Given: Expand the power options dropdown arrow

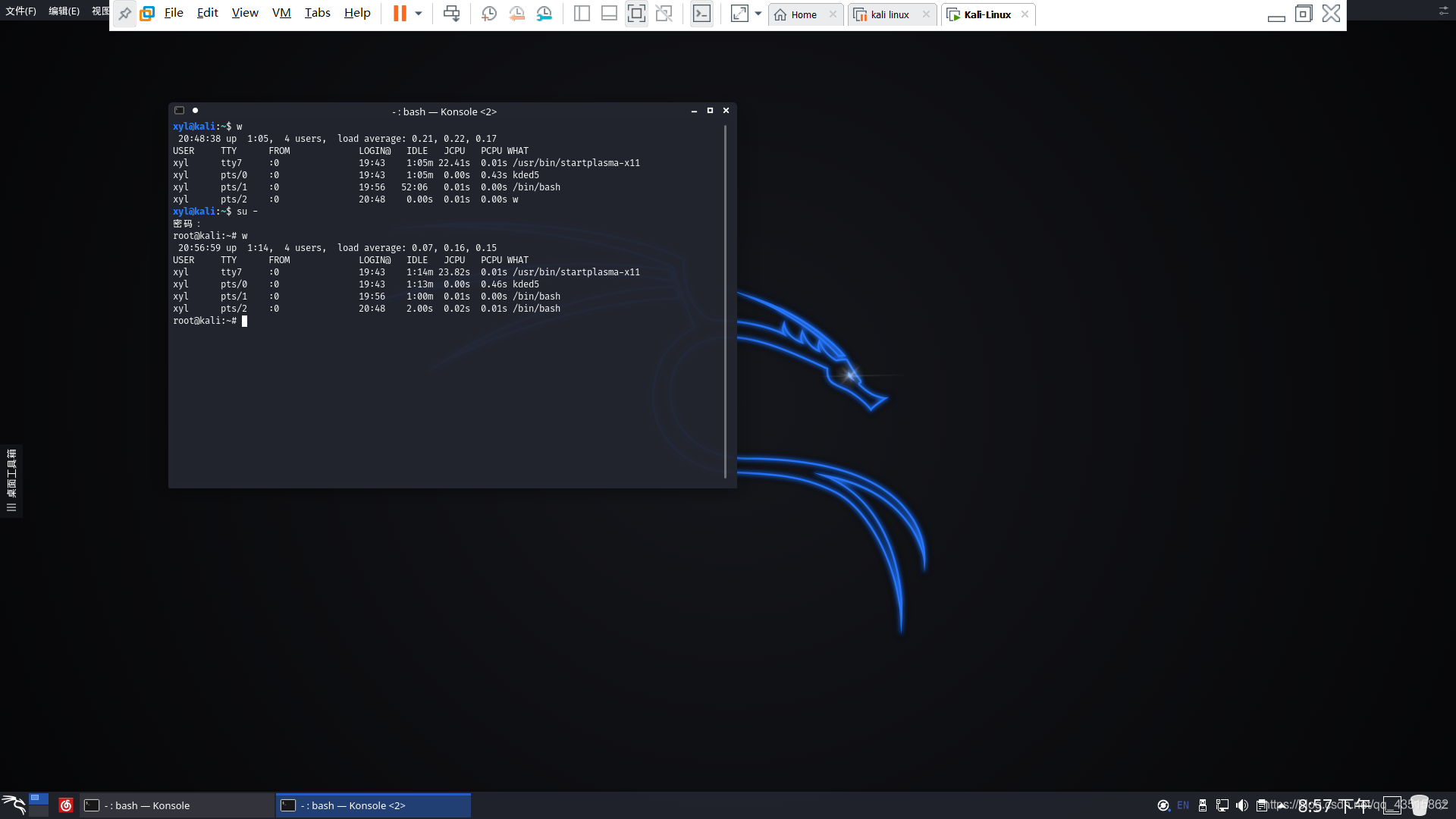Looking at the screenshot, I should [419, 14].
